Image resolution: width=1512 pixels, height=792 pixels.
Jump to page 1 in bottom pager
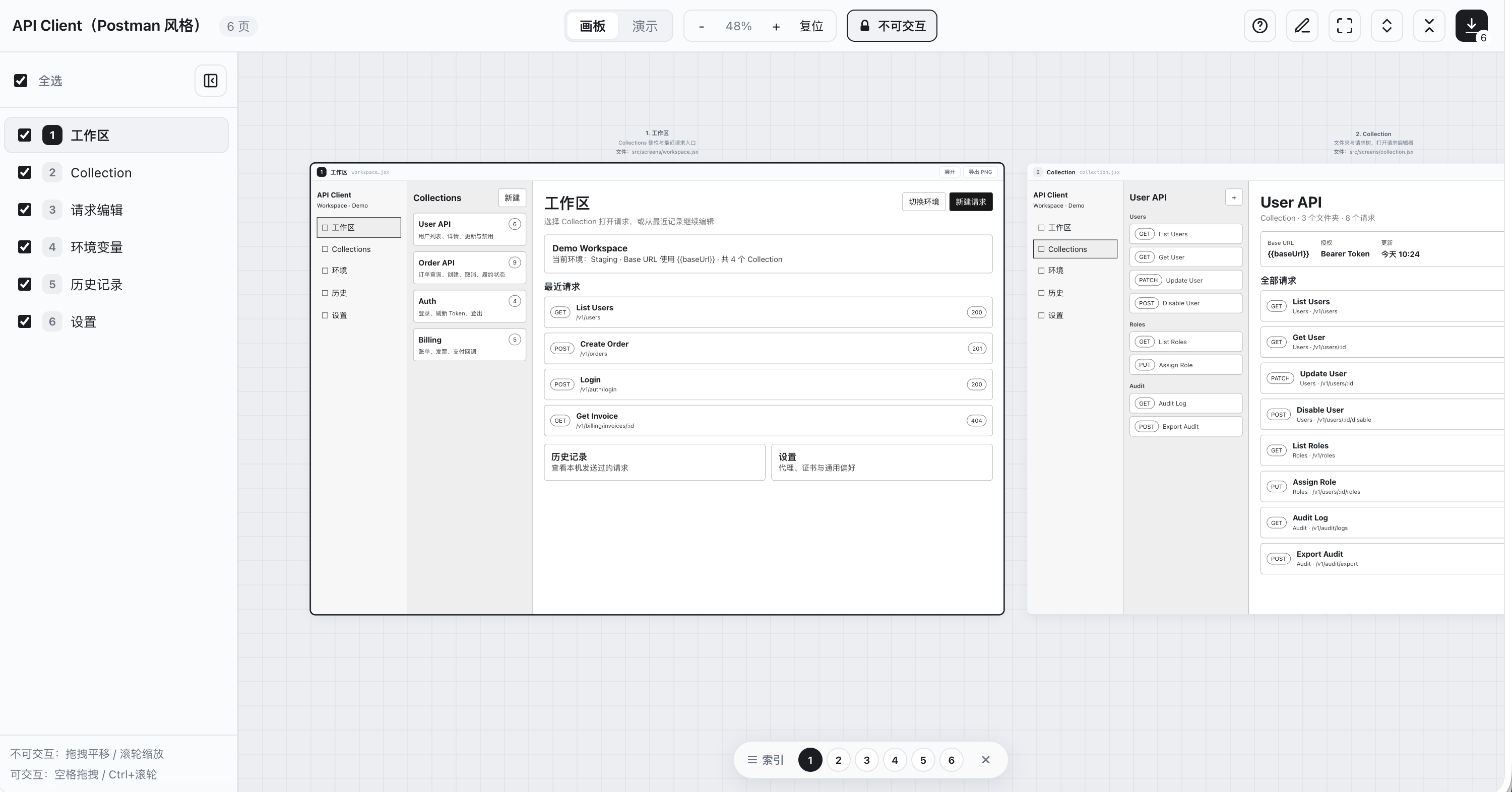tap(810, 760)
